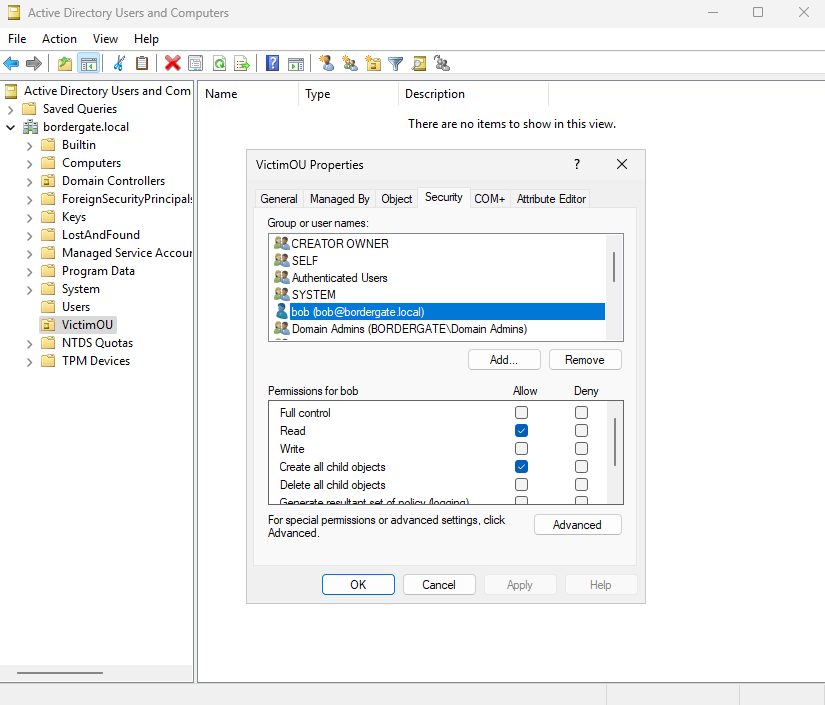Expand the Domain Controllers node
Viewport: 825px width, 705px height.
pyautogui.click(x=28, y=181)
